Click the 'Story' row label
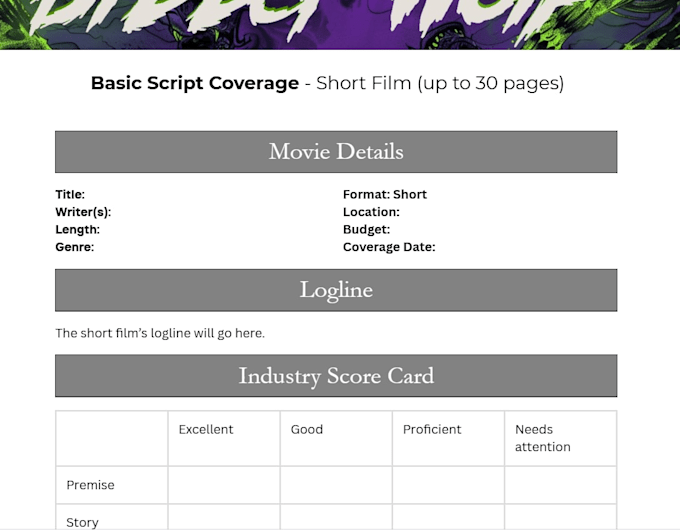Screen dimensions: 680x530 coord(82,522)
